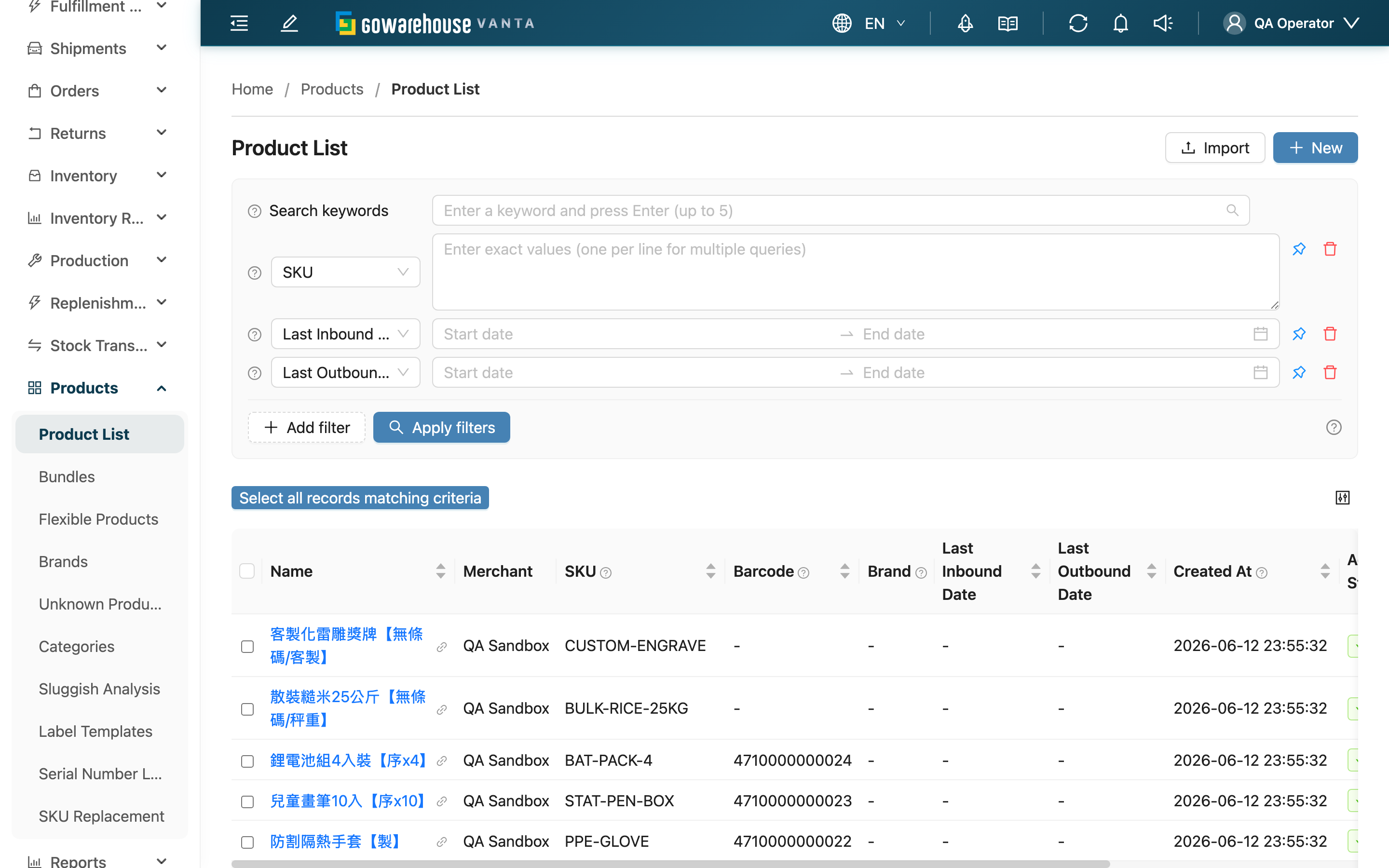Click the filter panel help icon at right
Viewport: 1389px width, 868px height.
point(1334,427)
